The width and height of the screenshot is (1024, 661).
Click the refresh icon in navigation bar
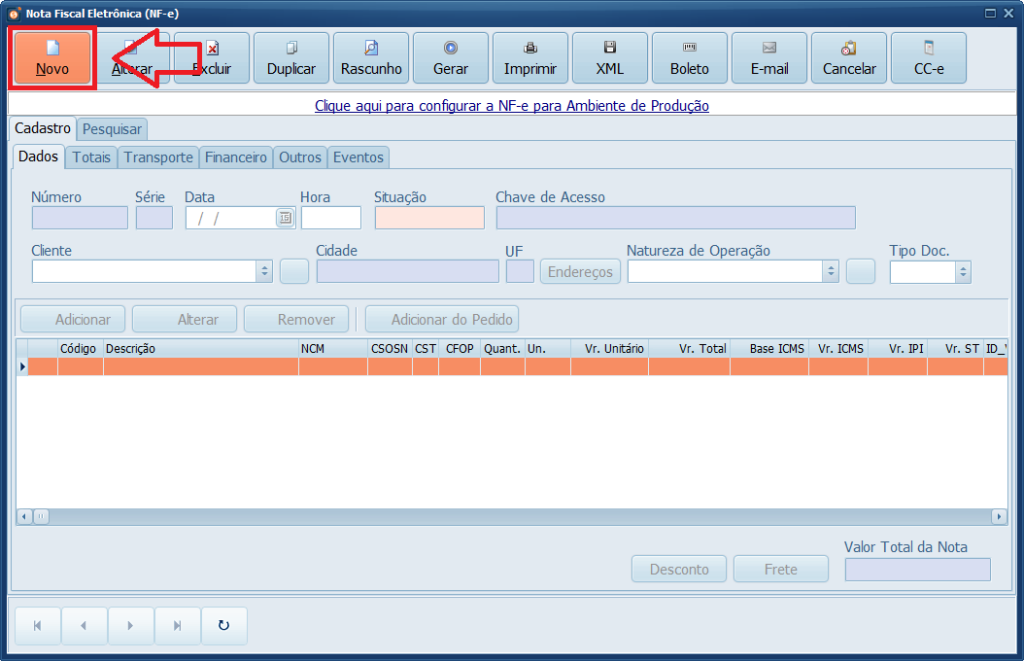tap(224, 626)
